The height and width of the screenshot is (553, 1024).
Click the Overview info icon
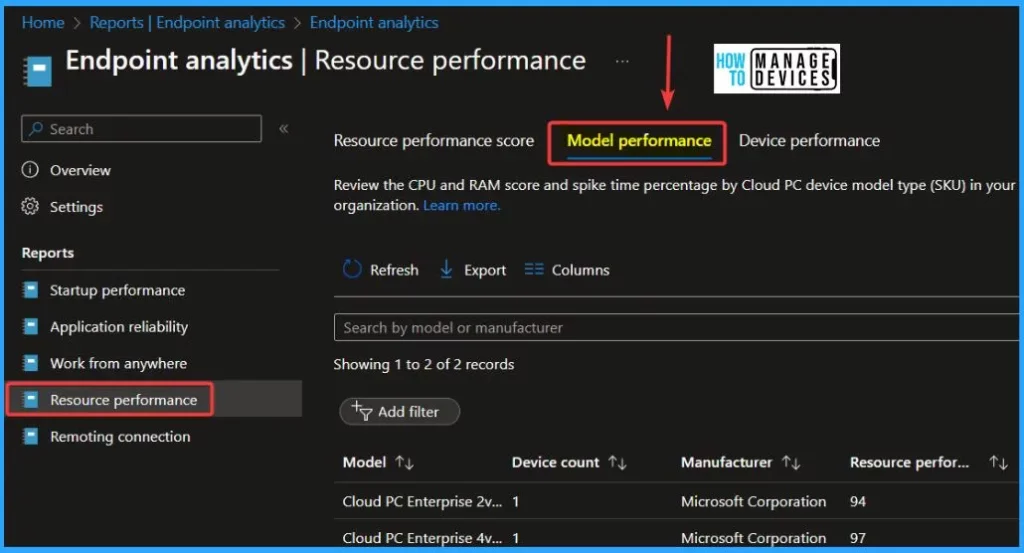point(30,170)
